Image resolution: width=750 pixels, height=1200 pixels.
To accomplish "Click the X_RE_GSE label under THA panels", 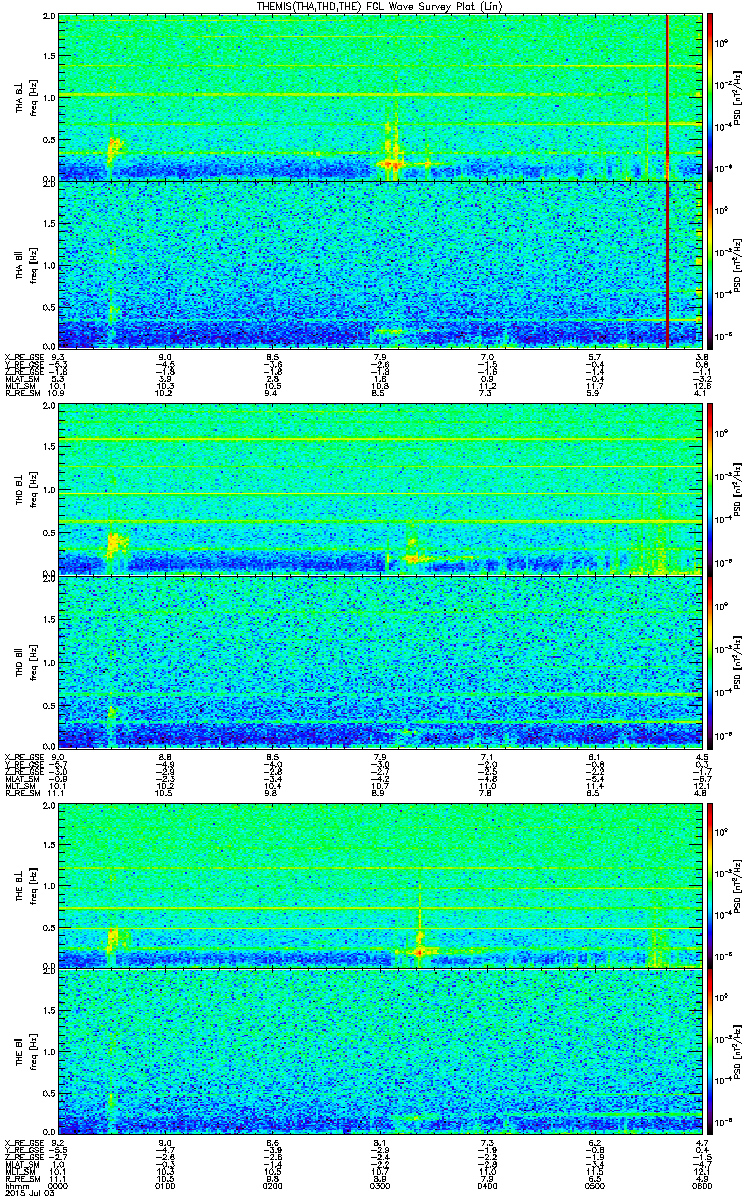I will tap(21, 357).
